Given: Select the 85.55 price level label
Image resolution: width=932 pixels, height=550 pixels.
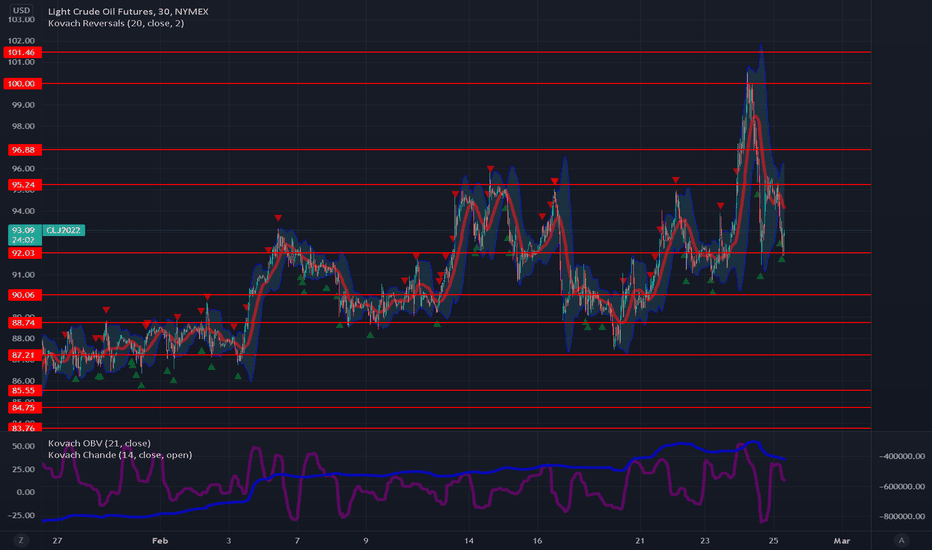Looking at the screenshot, I should pos(24,391).
